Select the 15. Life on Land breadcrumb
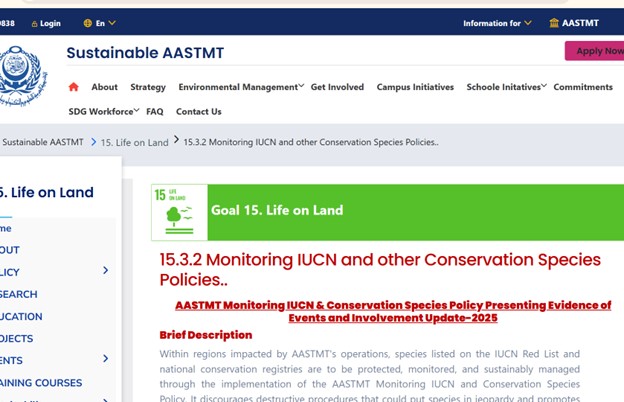 [134, 142]
